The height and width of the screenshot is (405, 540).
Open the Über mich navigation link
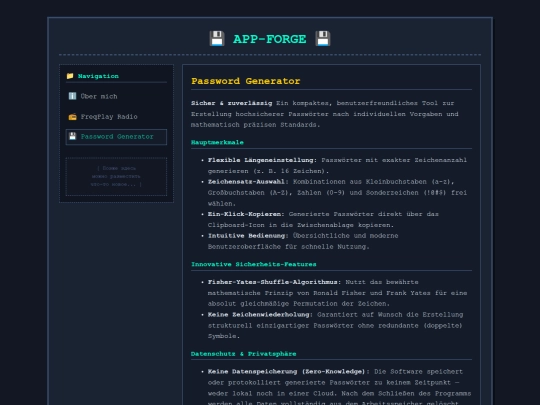tap(116, 96)
